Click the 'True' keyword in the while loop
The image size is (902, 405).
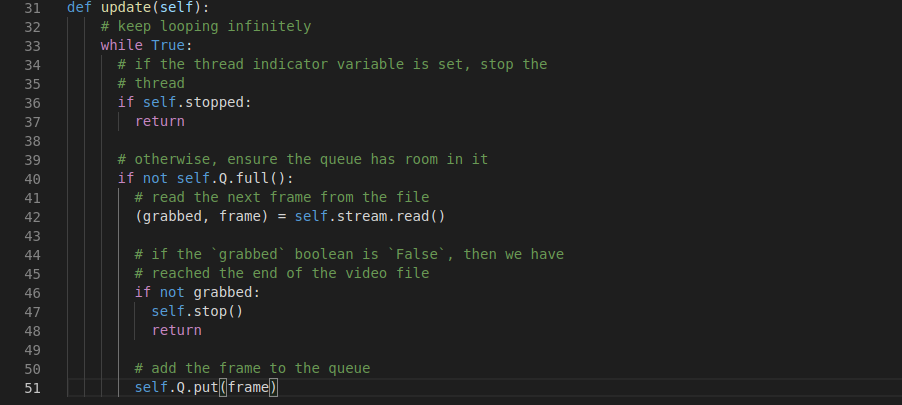tap(167, 45)
